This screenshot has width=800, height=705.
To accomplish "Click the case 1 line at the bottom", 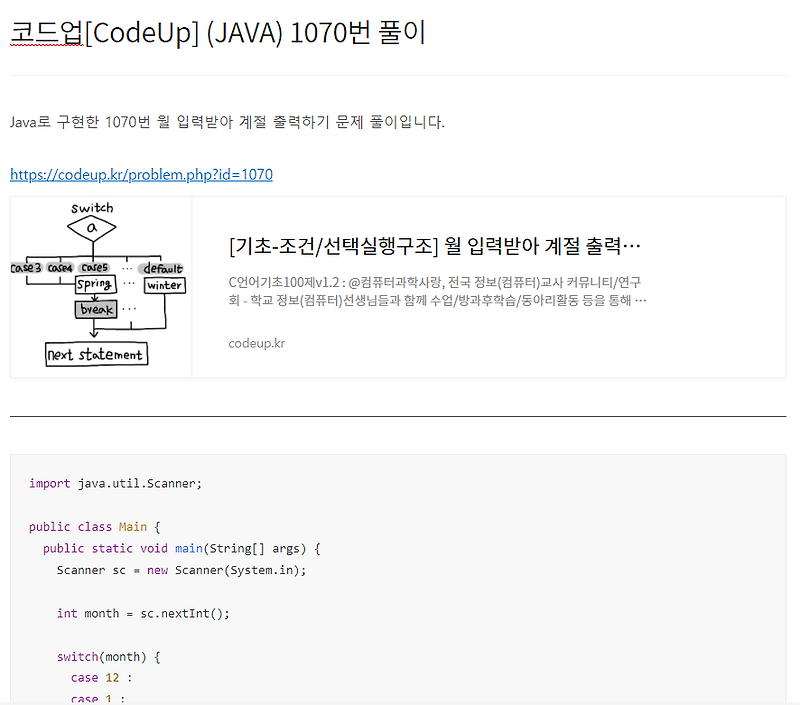I will pos(100,698).
